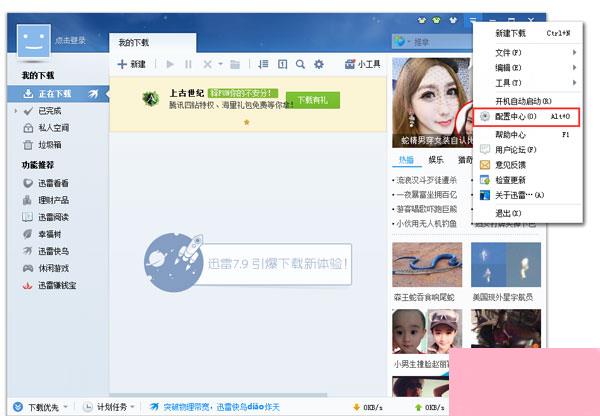Screen dimensions: 600x416
Task: Click the start task play icon
Action: tap(170, 64)
